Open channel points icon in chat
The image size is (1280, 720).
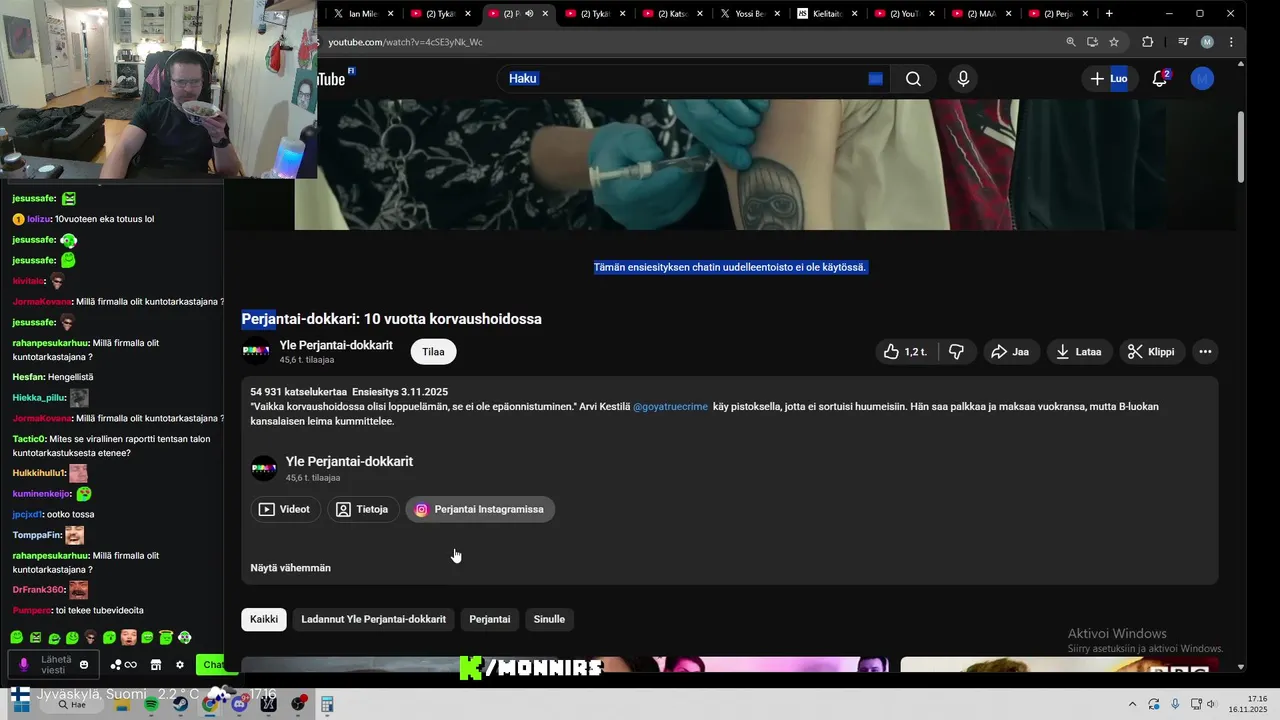[x=124, y=665]
